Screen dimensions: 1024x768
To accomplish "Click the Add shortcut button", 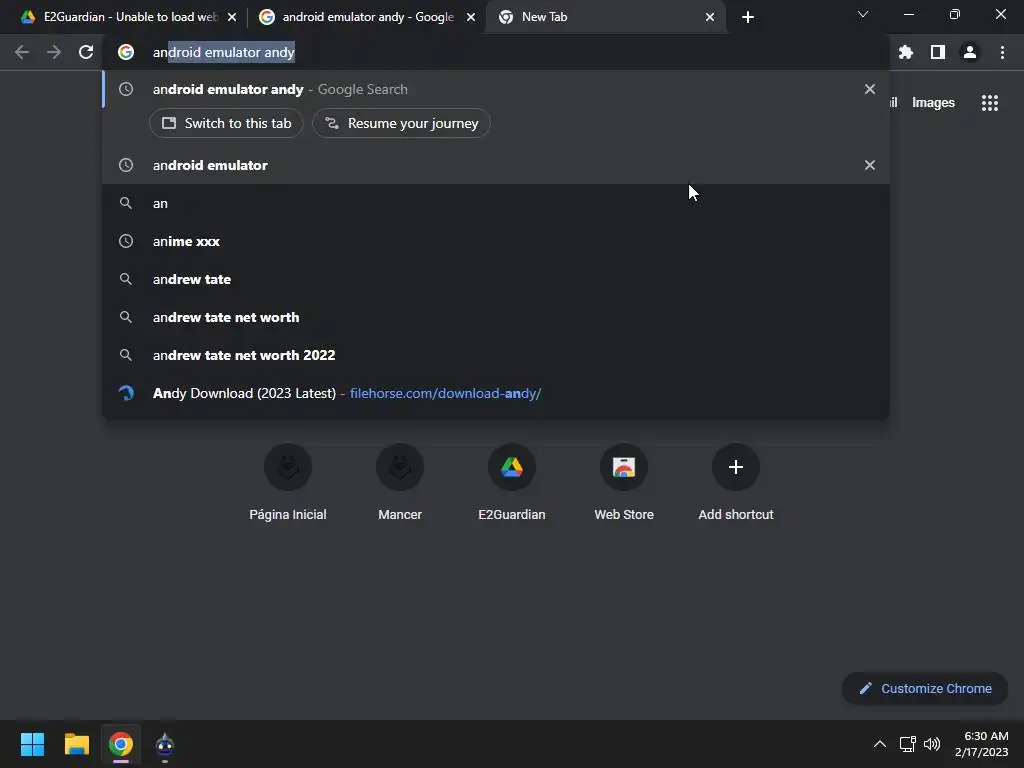I will click(x=736, y=482).
